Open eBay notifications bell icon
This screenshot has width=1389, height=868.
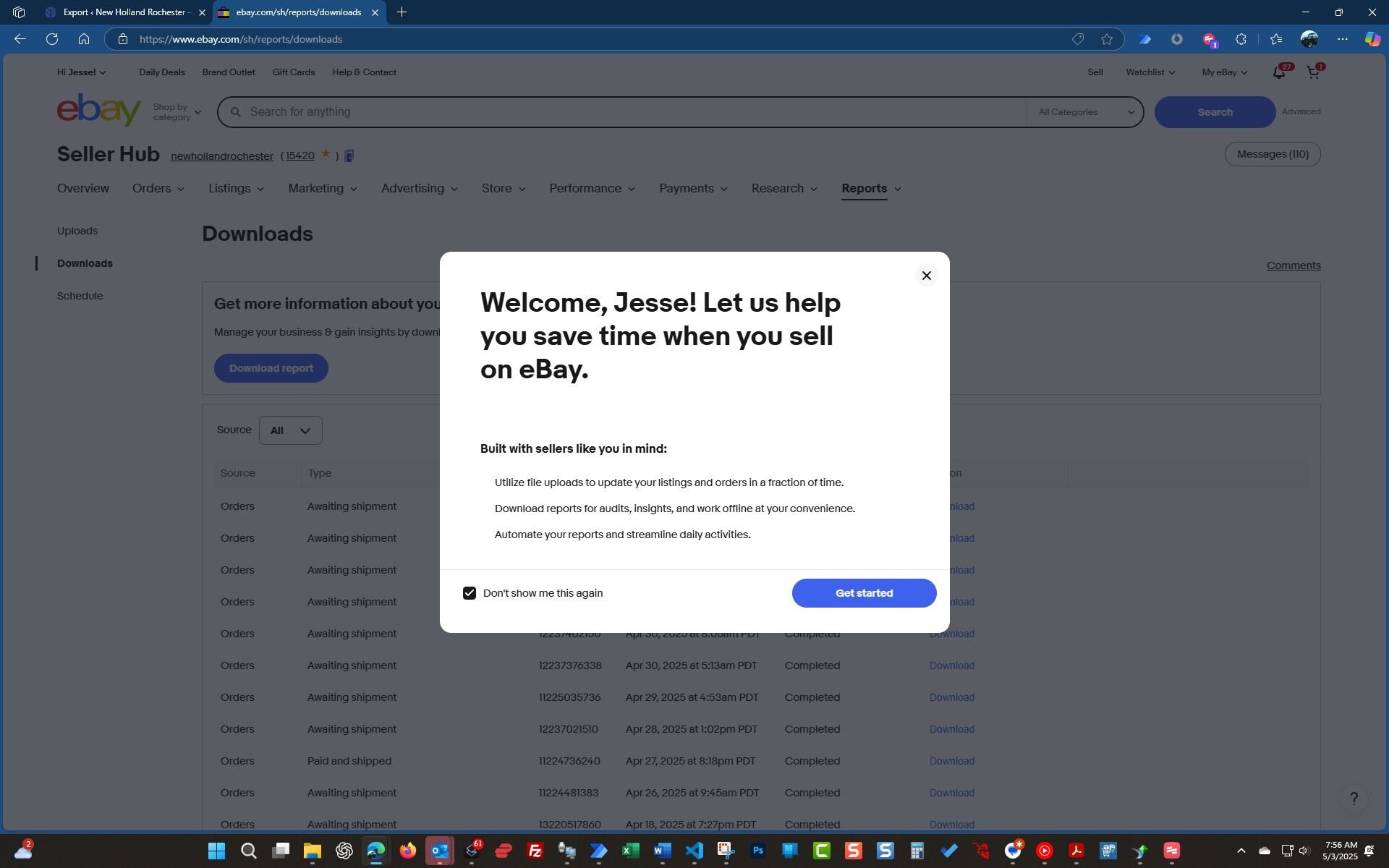(x=1278, y=72)
